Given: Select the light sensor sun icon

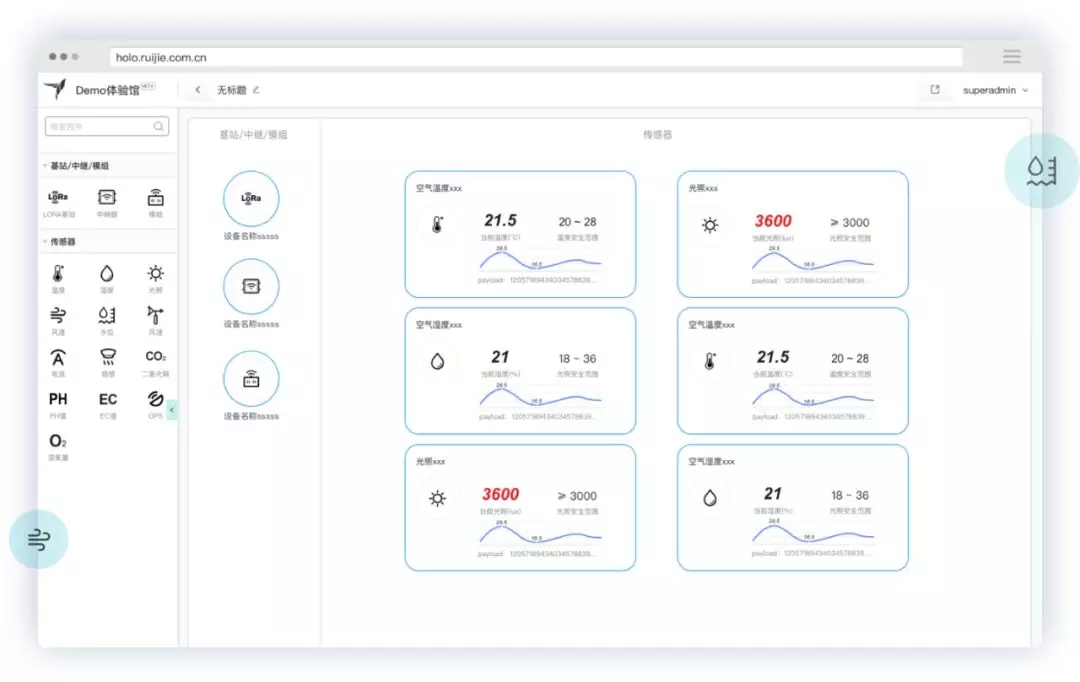Looking at the screenshot, I should (x=156, y=274).
